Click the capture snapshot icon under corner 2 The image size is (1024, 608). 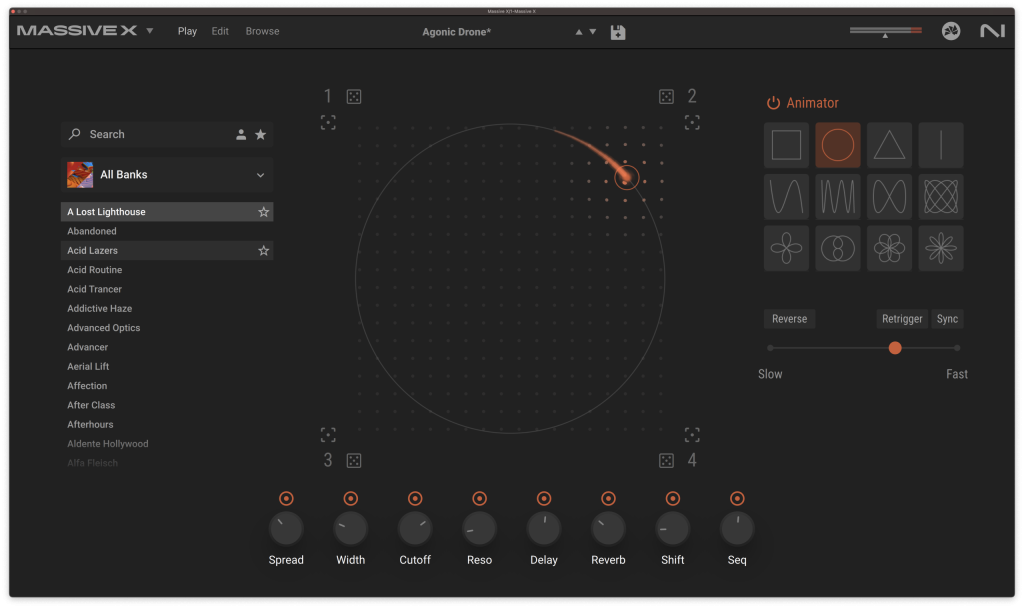[x=692, y=122]
